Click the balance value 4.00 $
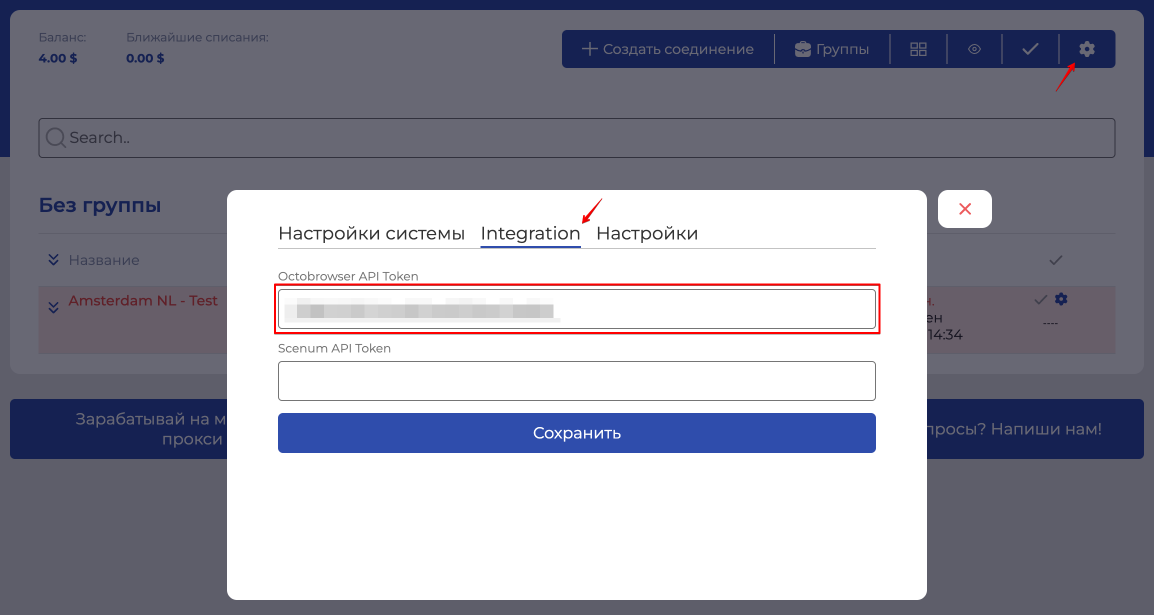1154x615 pixels. pyautogui.click(x=58, y=58)
